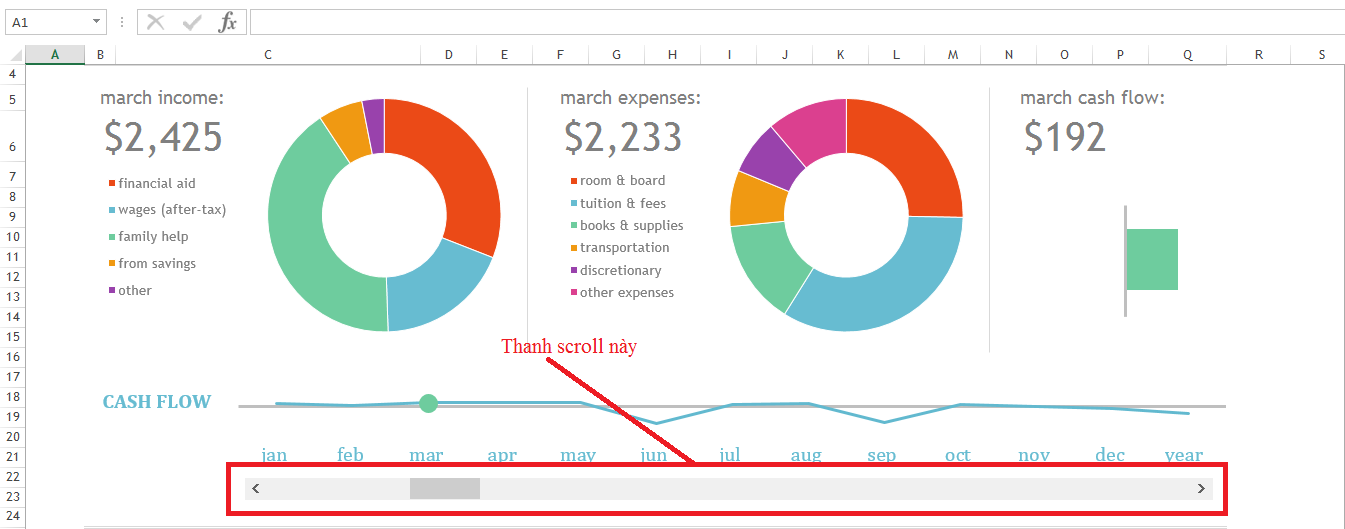Select row 5 header
This screenshot has height=529, width=1345.
pyautogui.click(x=12, y=99)
